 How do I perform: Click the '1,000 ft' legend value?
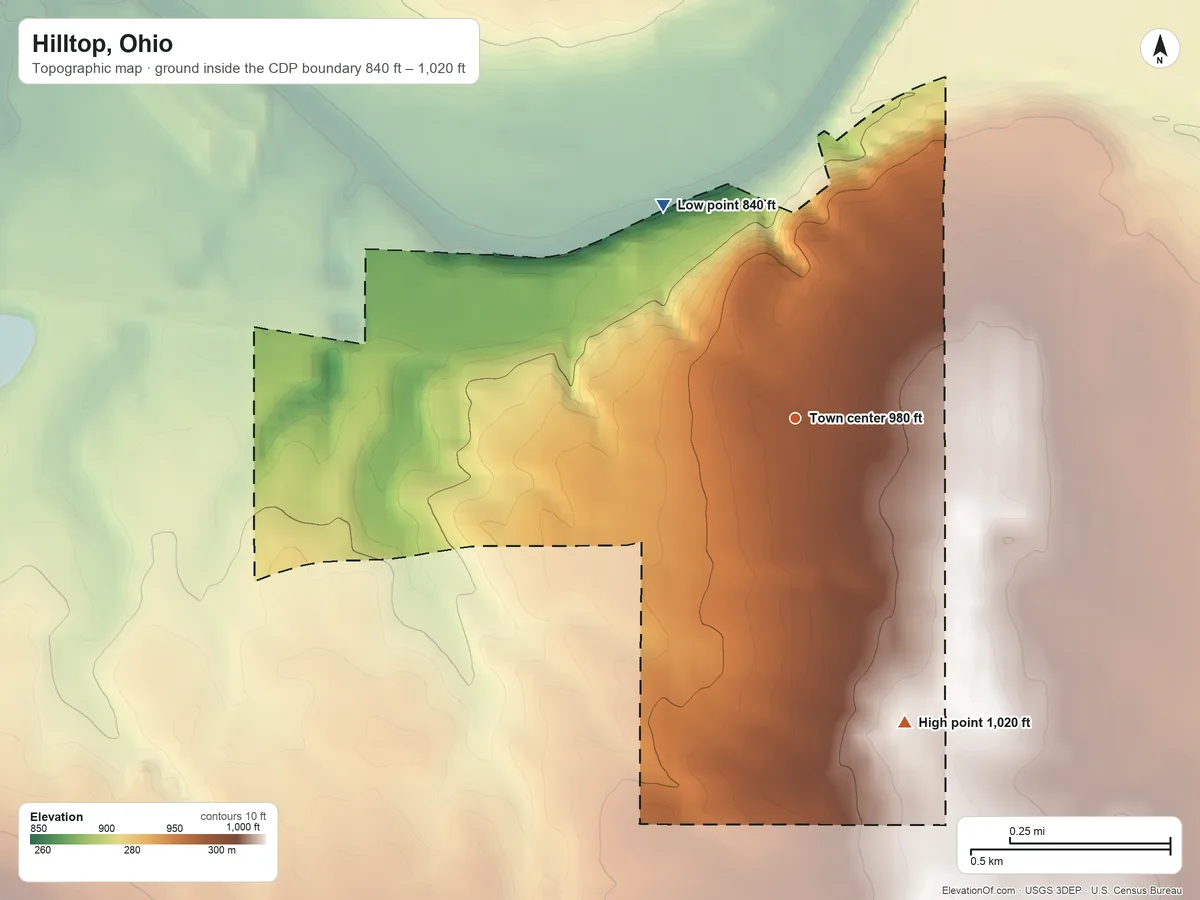pos(243,827)
